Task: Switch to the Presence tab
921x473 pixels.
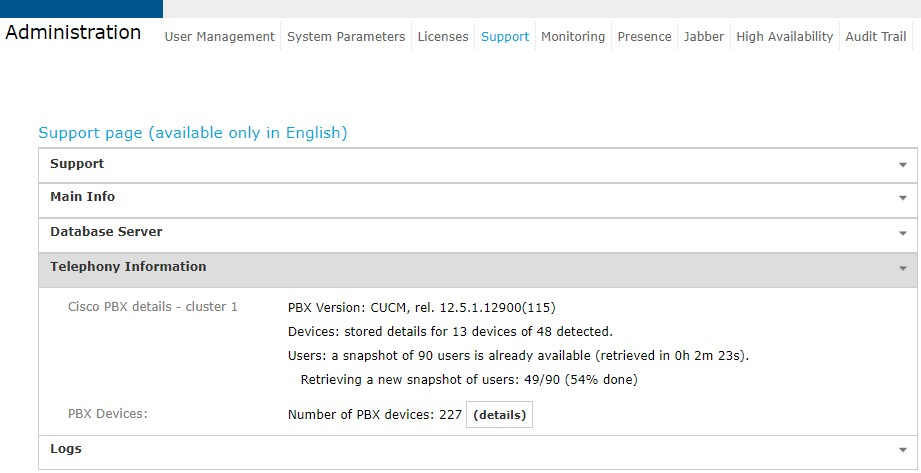Action: [644, 37]
